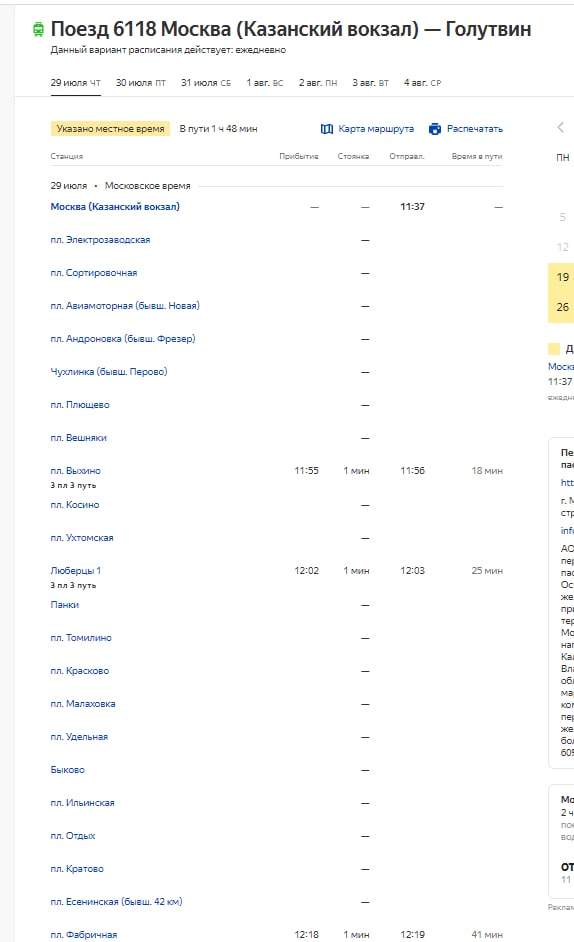574x942 pixels.
Task: Click arrival time 11:55 at Выхино
Action: click(307, 471)
